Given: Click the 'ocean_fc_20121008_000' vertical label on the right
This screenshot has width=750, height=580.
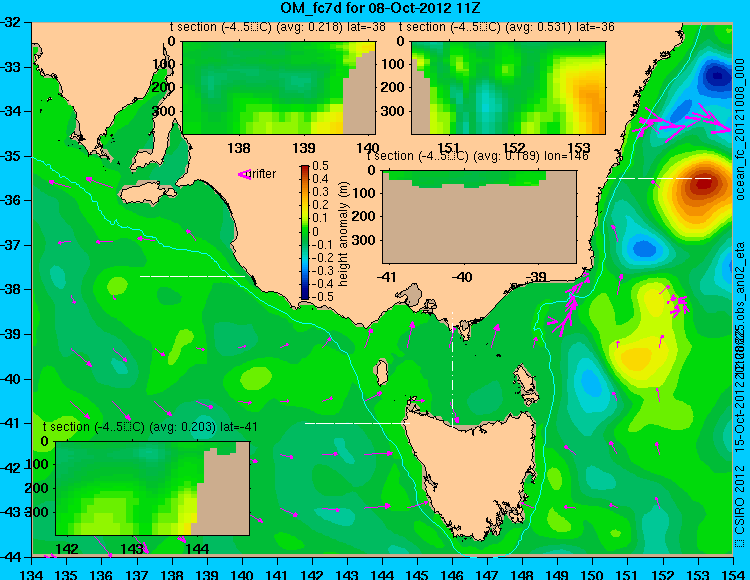Looking at the screenshot, I should click(740, 130).
